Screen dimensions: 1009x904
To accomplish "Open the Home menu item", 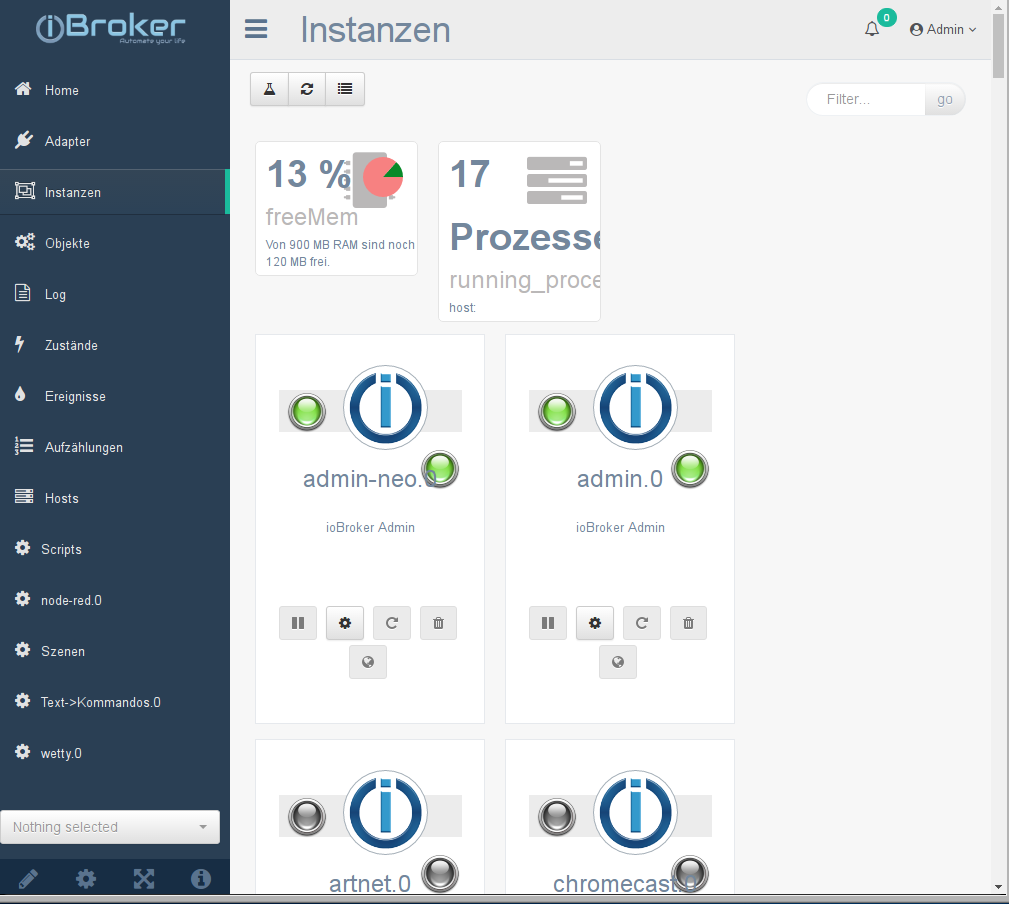I will click(115, 90).
